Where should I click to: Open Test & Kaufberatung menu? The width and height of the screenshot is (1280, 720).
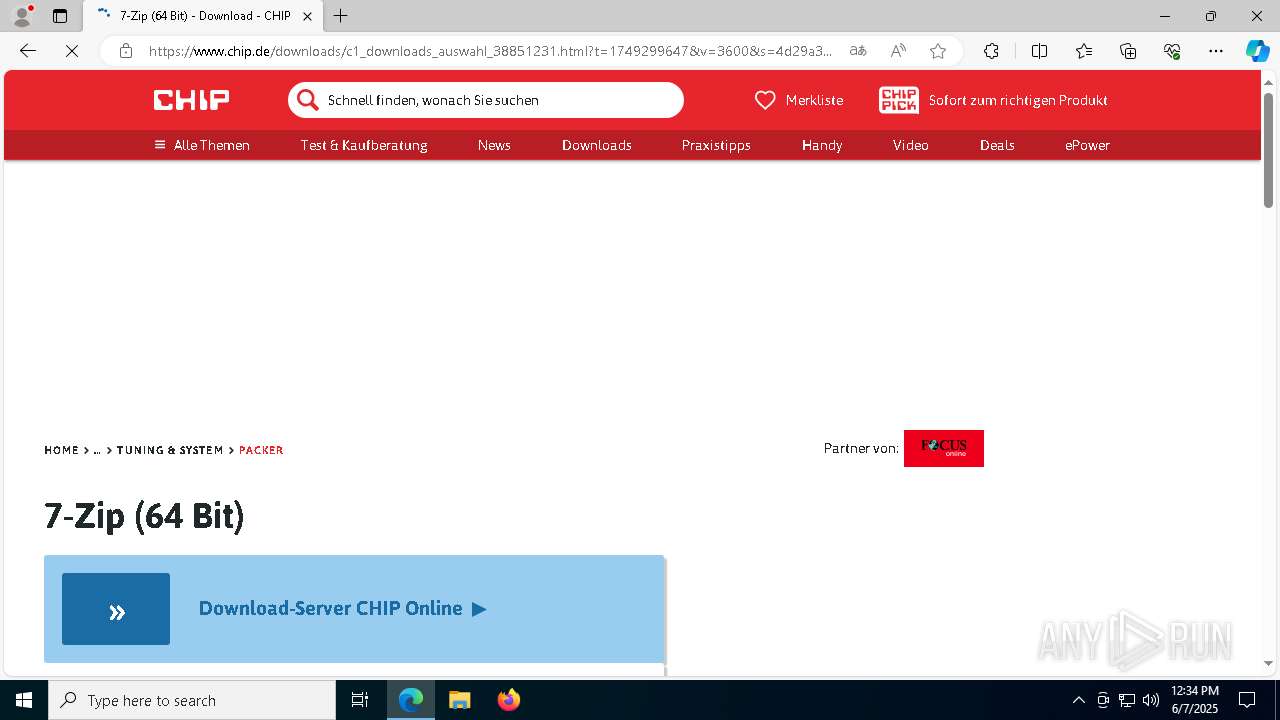(364, 145)
